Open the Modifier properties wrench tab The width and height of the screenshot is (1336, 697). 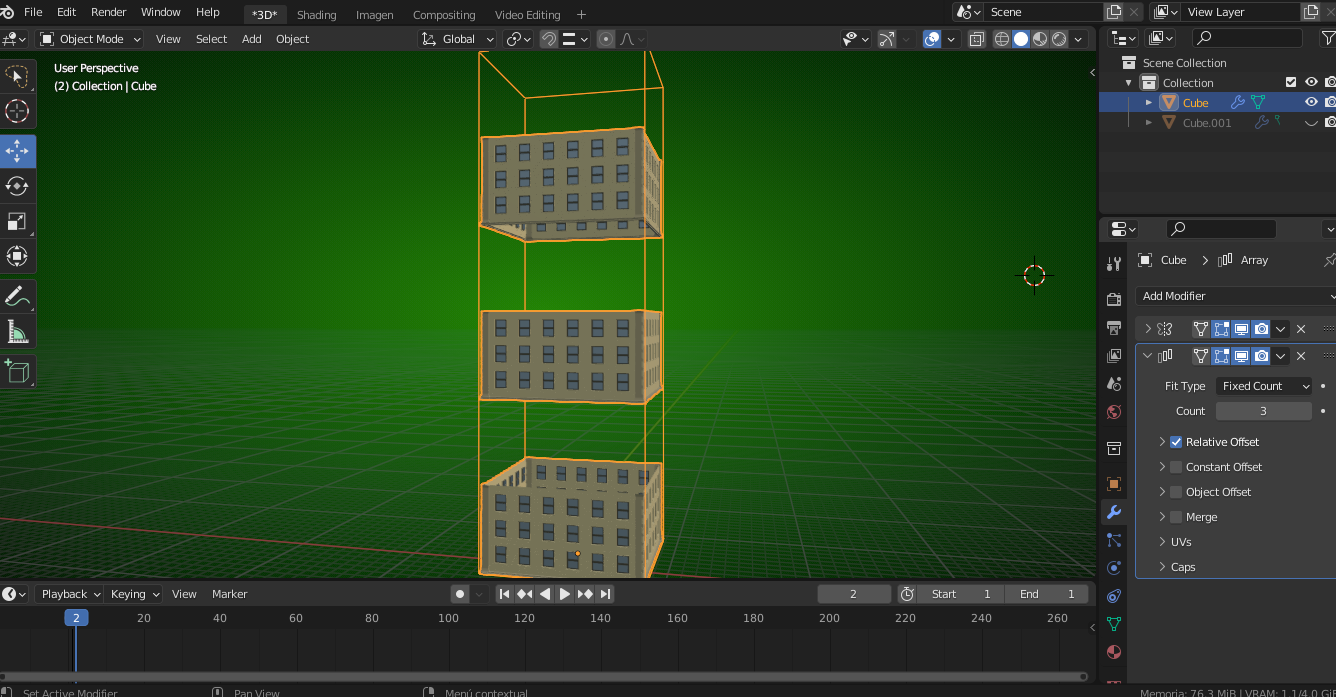[1114, 512]
